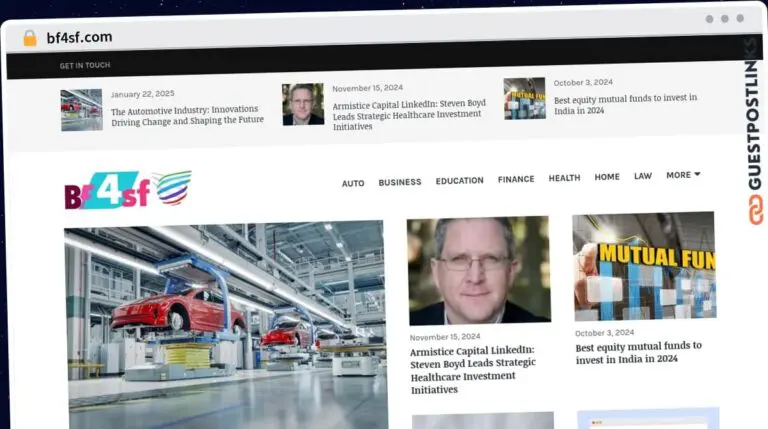Click the large Mutual Fund article image
The height and width of the screenshot is (429, 768).
pos(644,266)
